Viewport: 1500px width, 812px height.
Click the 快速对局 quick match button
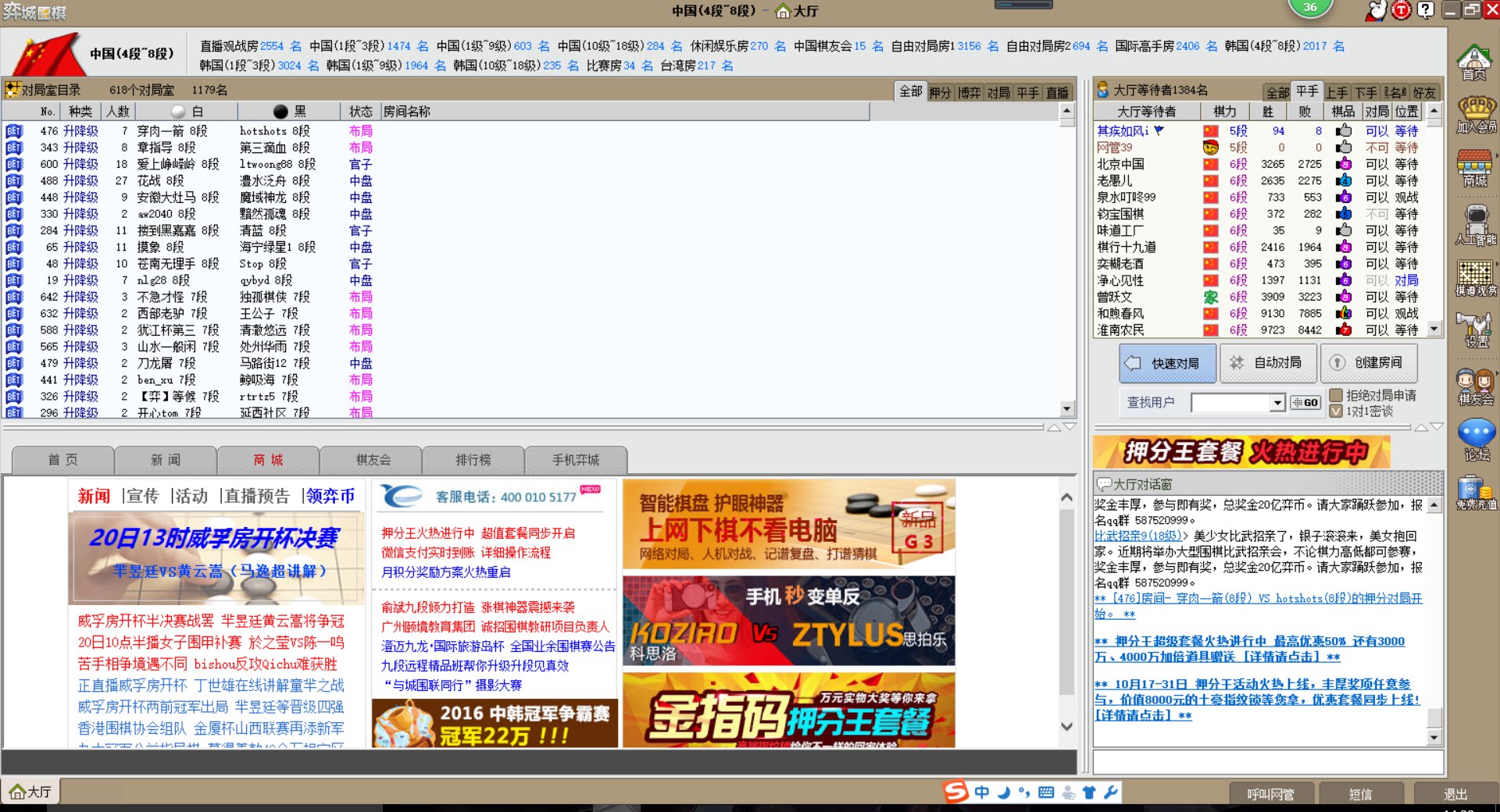coord(1166,363)
